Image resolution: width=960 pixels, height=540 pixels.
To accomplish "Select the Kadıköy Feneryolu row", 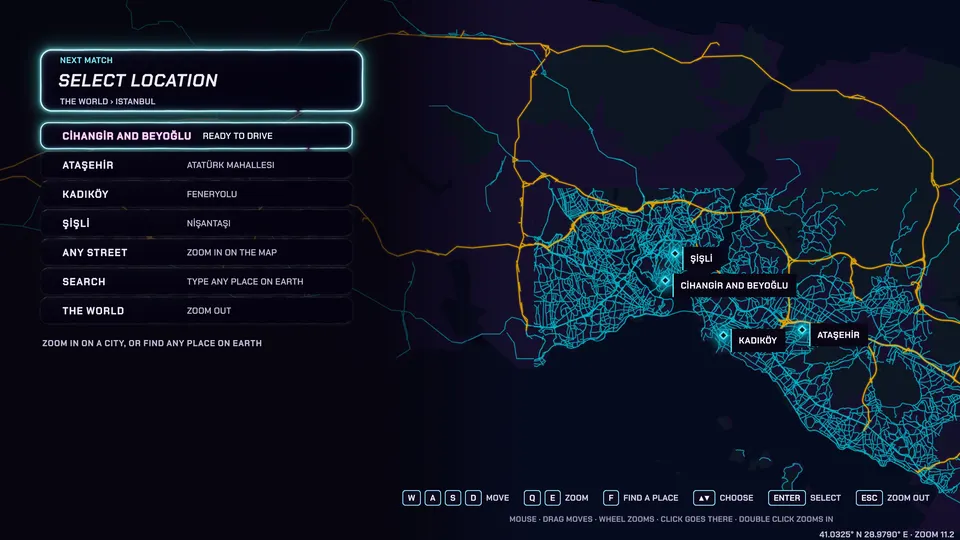I will [197, 194].
